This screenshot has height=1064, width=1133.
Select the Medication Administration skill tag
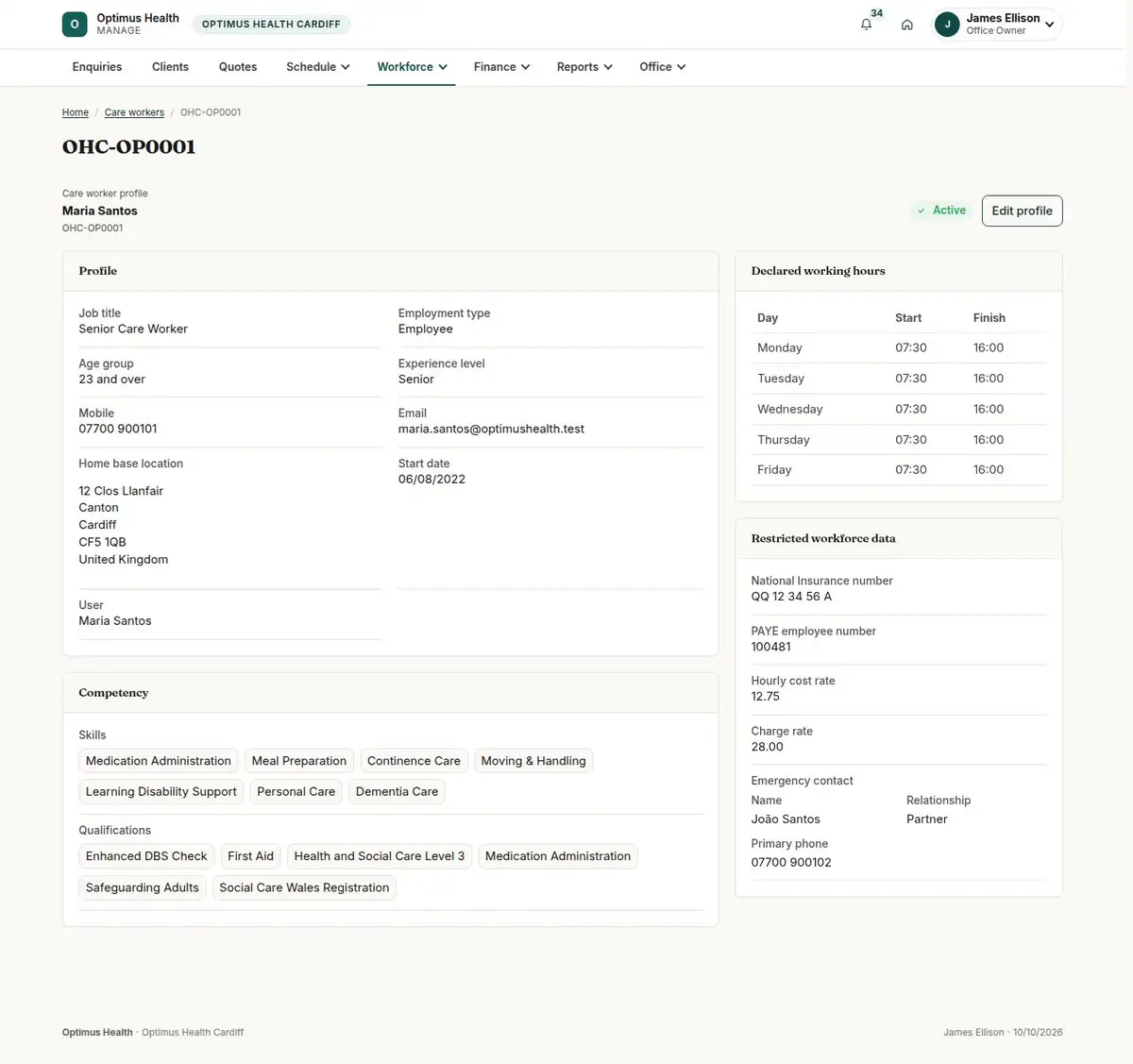159,761
